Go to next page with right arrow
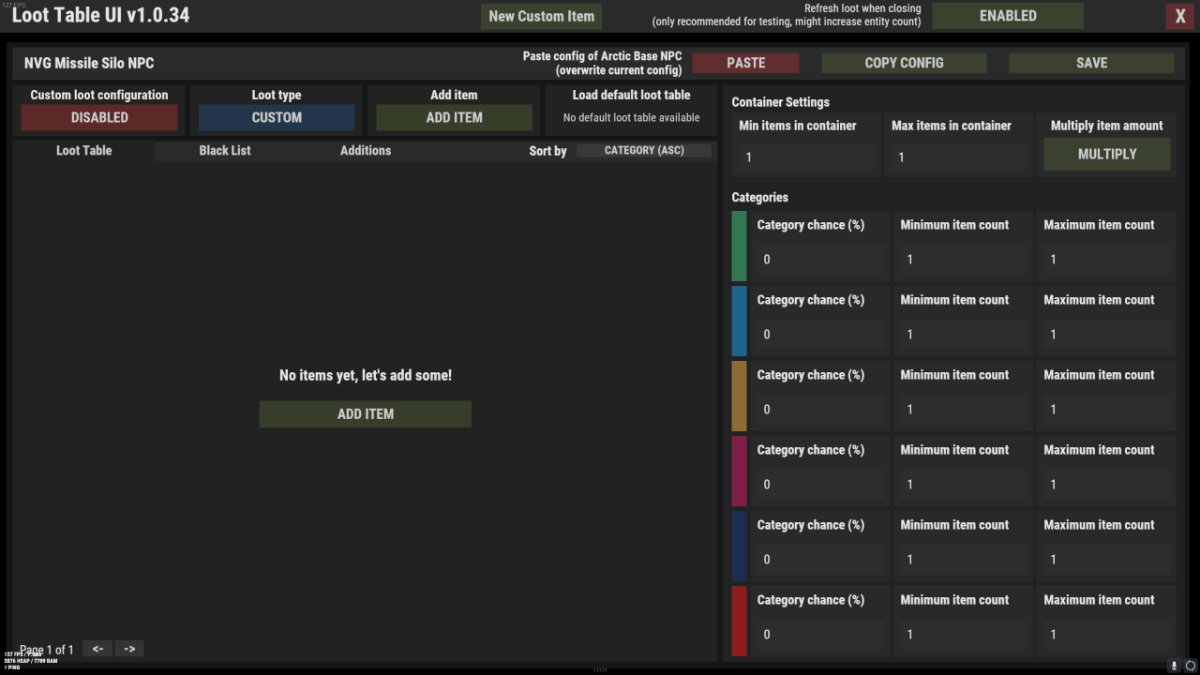Viewport: 1200px width, 675px height. pyautogui.click(x=130, y=649)
